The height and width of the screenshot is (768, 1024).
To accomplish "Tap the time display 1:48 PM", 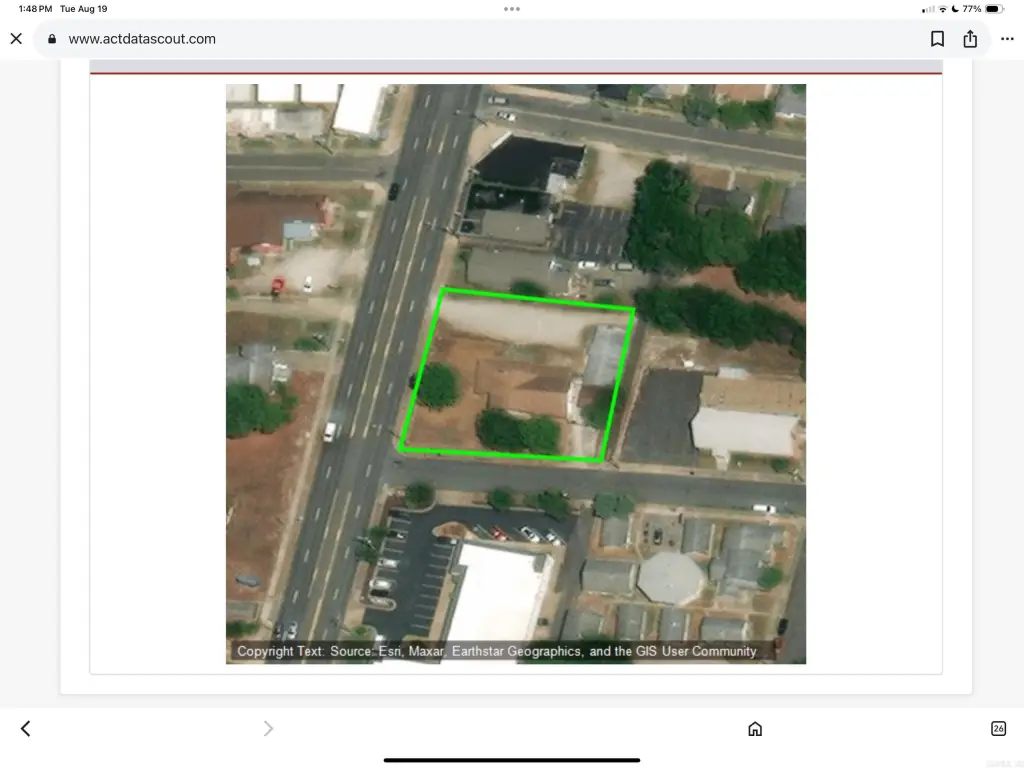I will pyautogui.click(x=35, y=9).
